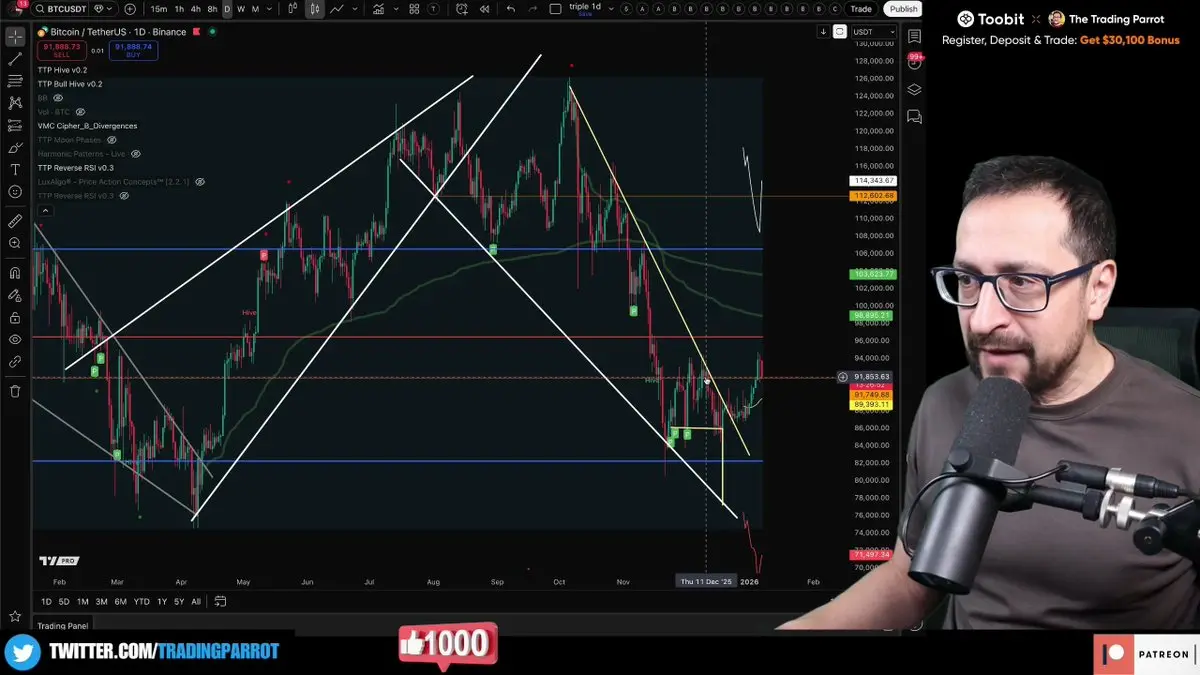The image size is (1200, 675).
Task: Show Harmonic Patterns - Live indicator
Action: pos(135,154)
